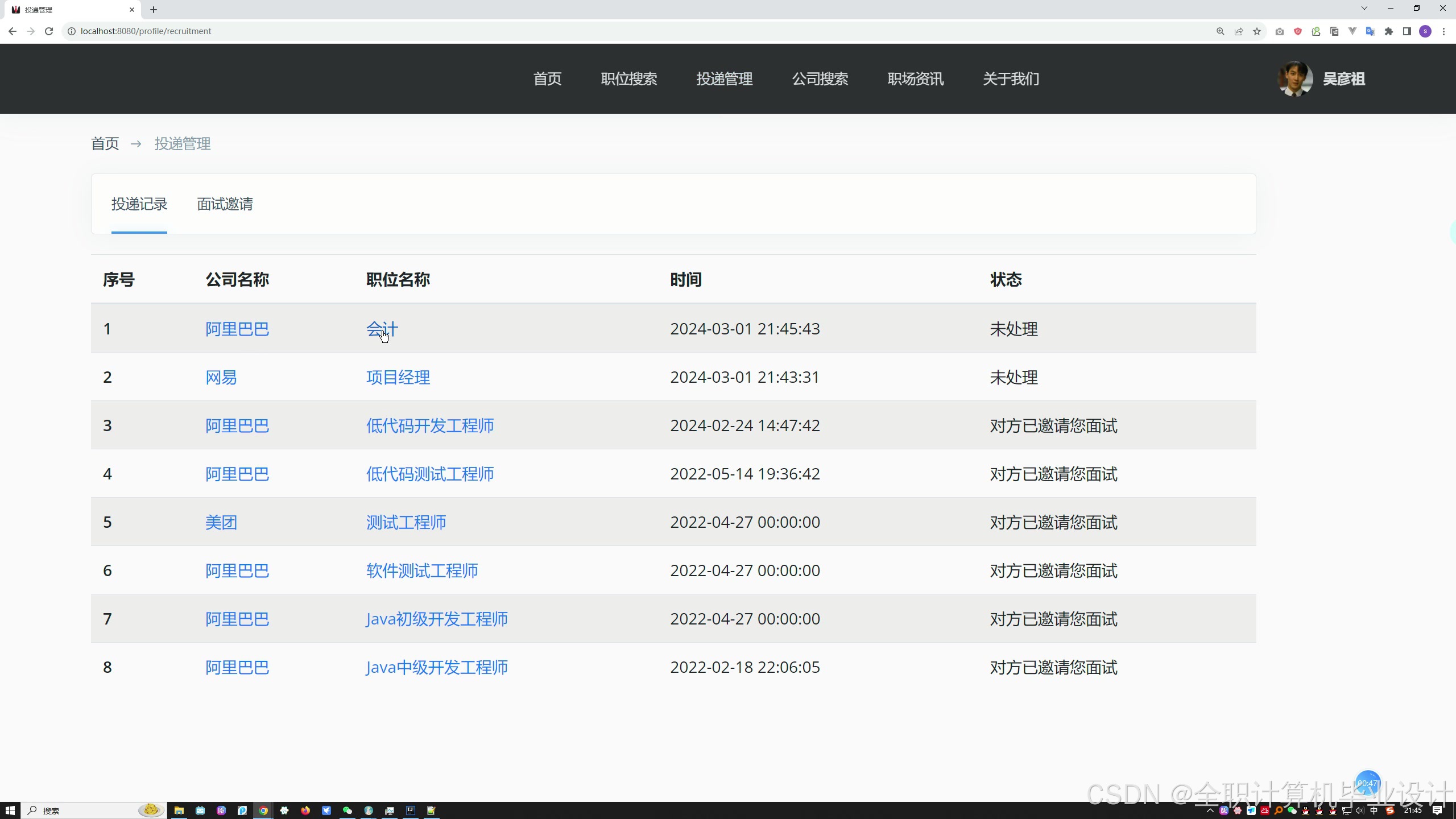Viewport: 1456px width, 819px height.
Task: Open 职位搜索 in the navigation bar
Action: pos(629,78)
